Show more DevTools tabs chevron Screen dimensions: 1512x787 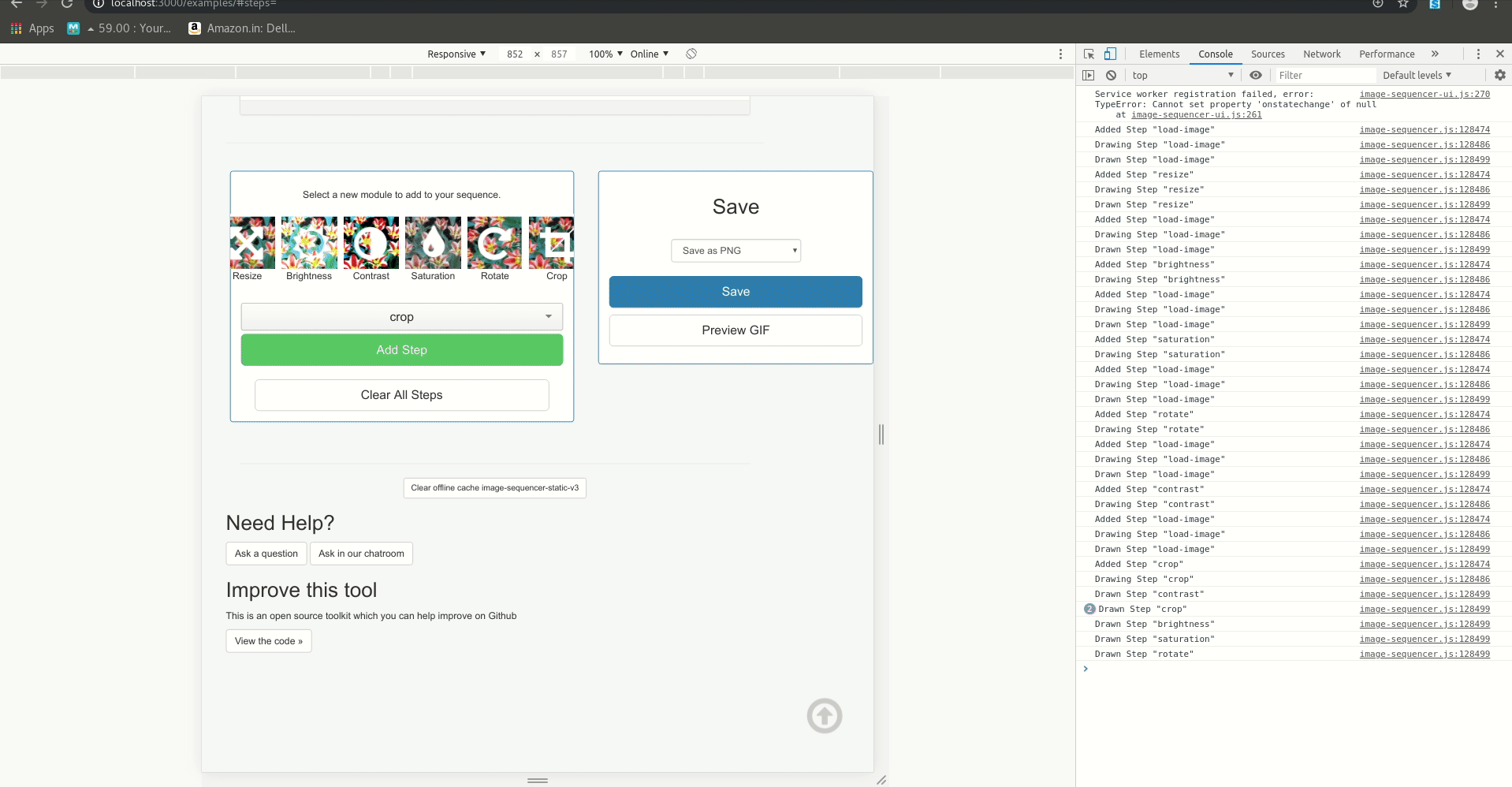(x=1435, y=54)
